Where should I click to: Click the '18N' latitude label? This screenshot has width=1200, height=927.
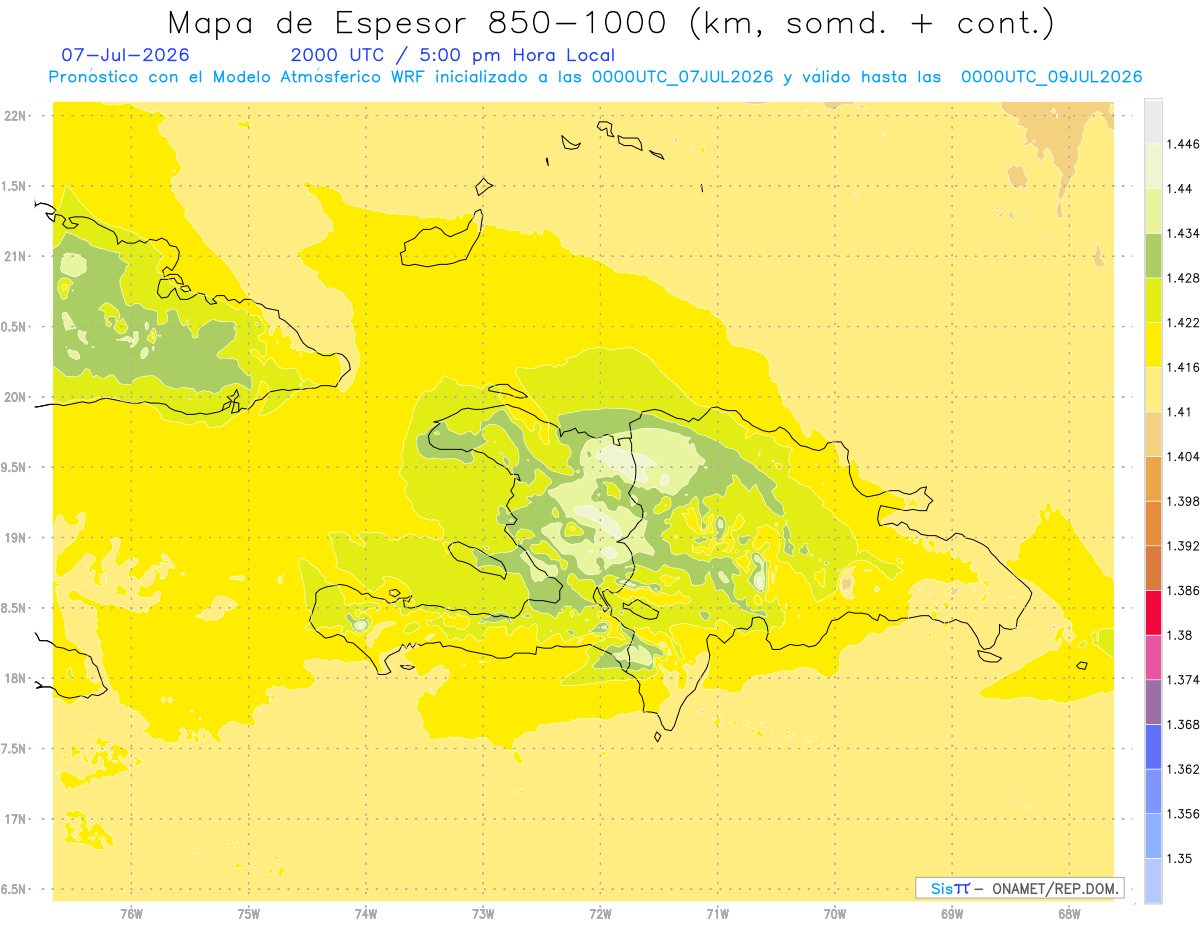coord(17,678)
